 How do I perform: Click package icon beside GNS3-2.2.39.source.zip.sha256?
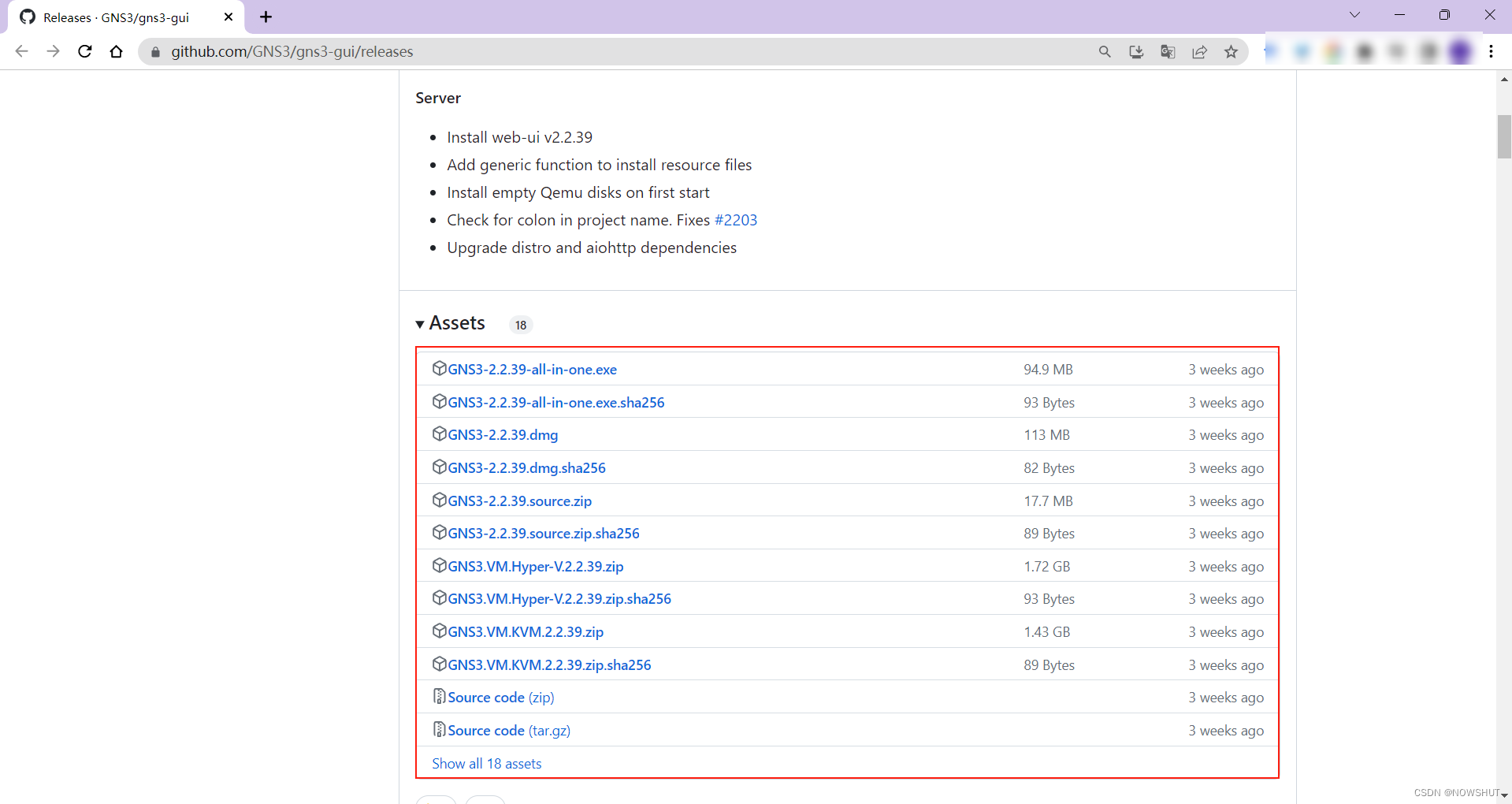(x=440, y=532)
